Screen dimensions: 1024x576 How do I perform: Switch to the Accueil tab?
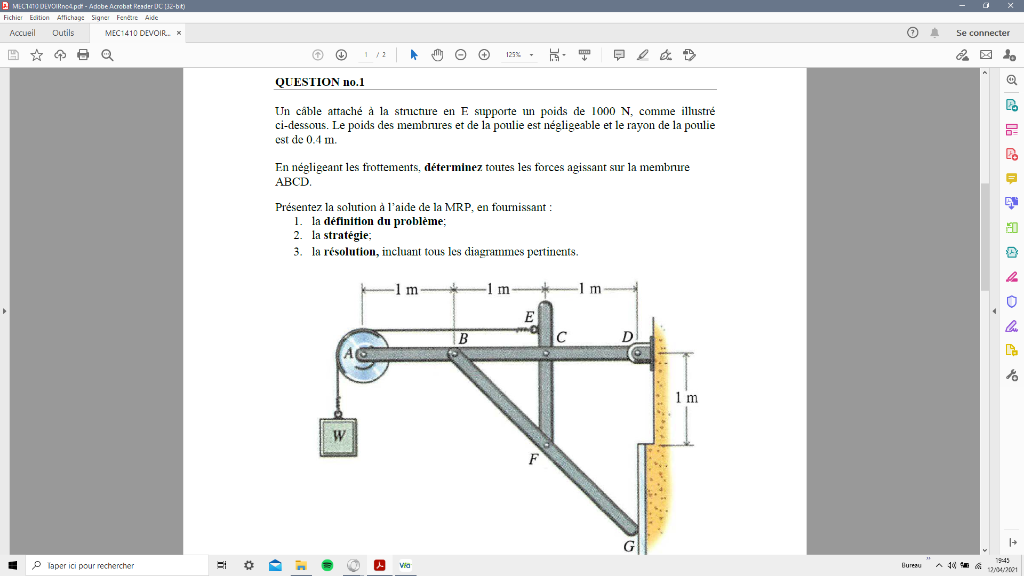pos(22,33)
